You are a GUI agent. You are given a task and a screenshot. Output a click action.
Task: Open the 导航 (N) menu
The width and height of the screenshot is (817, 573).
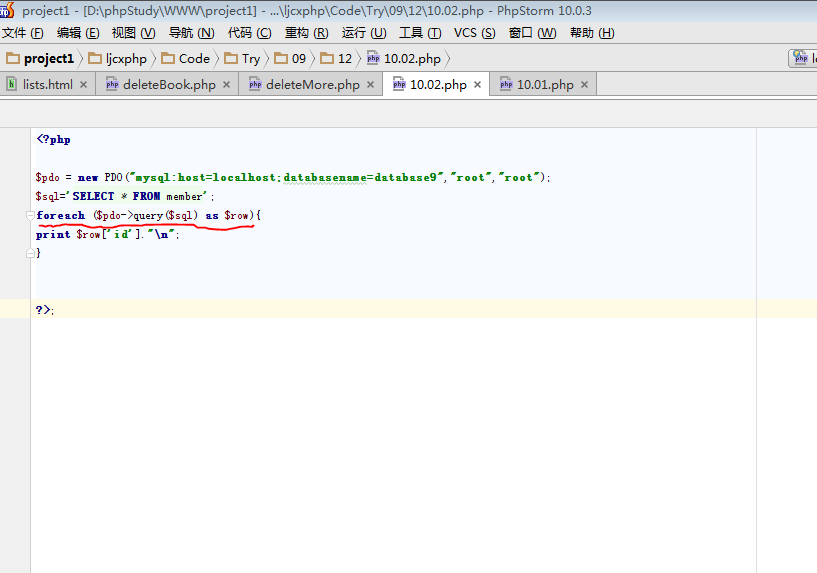tap(191, 33)
